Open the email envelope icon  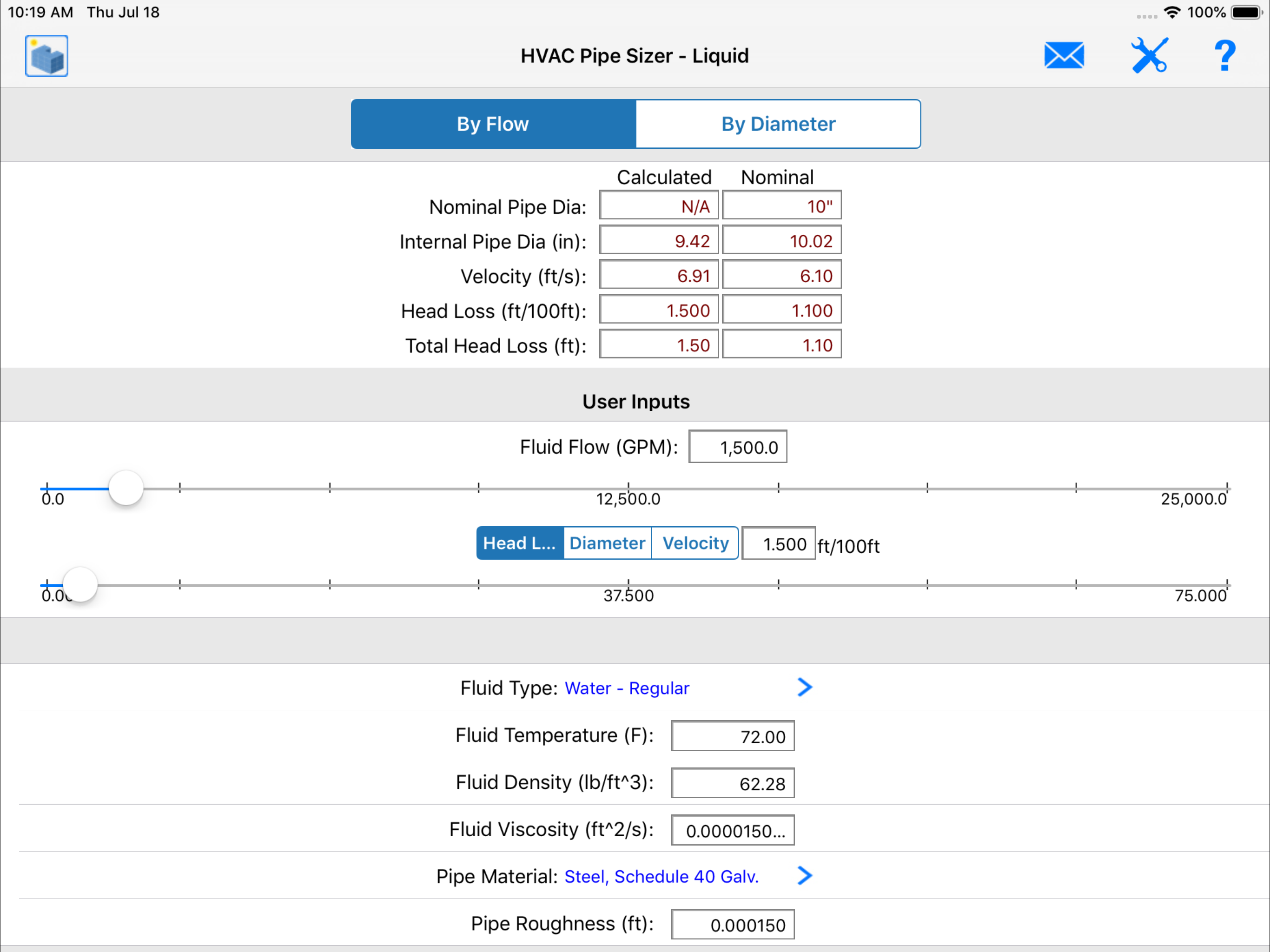(1063, 56)
